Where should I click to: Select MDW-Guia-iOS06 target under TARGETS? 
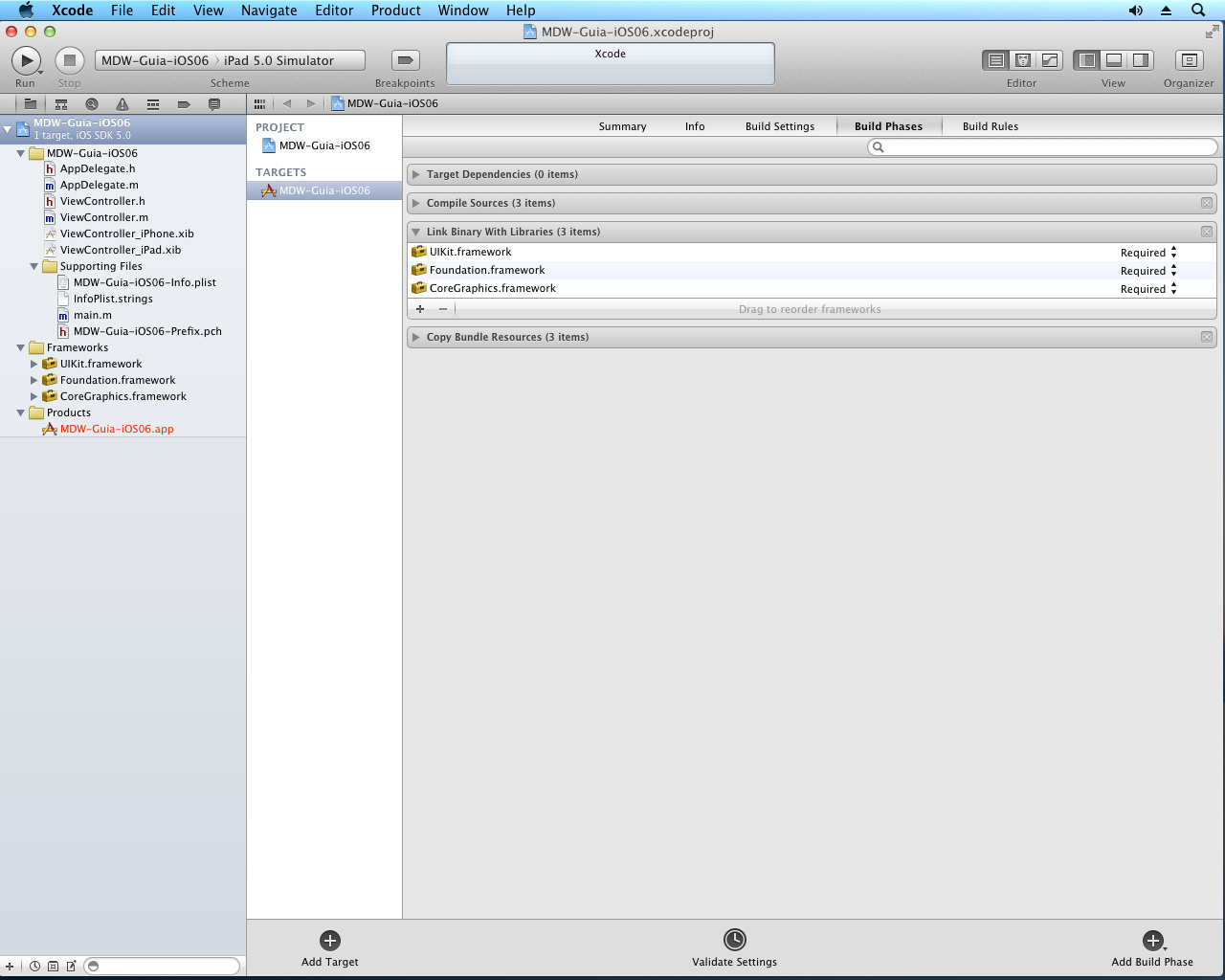[x=324, y=190]
